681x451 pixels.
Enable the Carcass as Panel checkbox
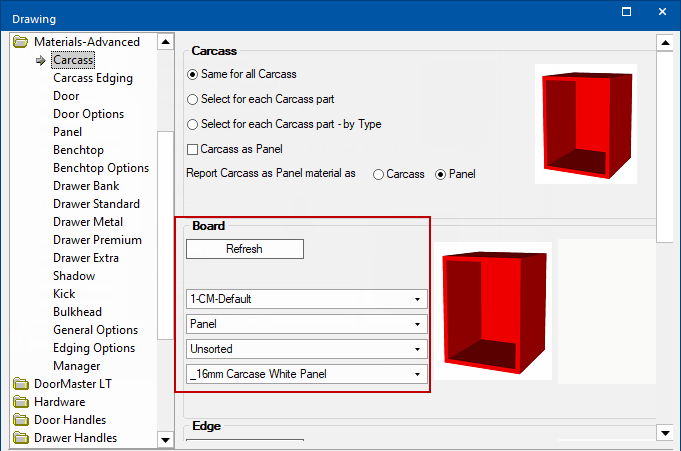coord(192,149)
